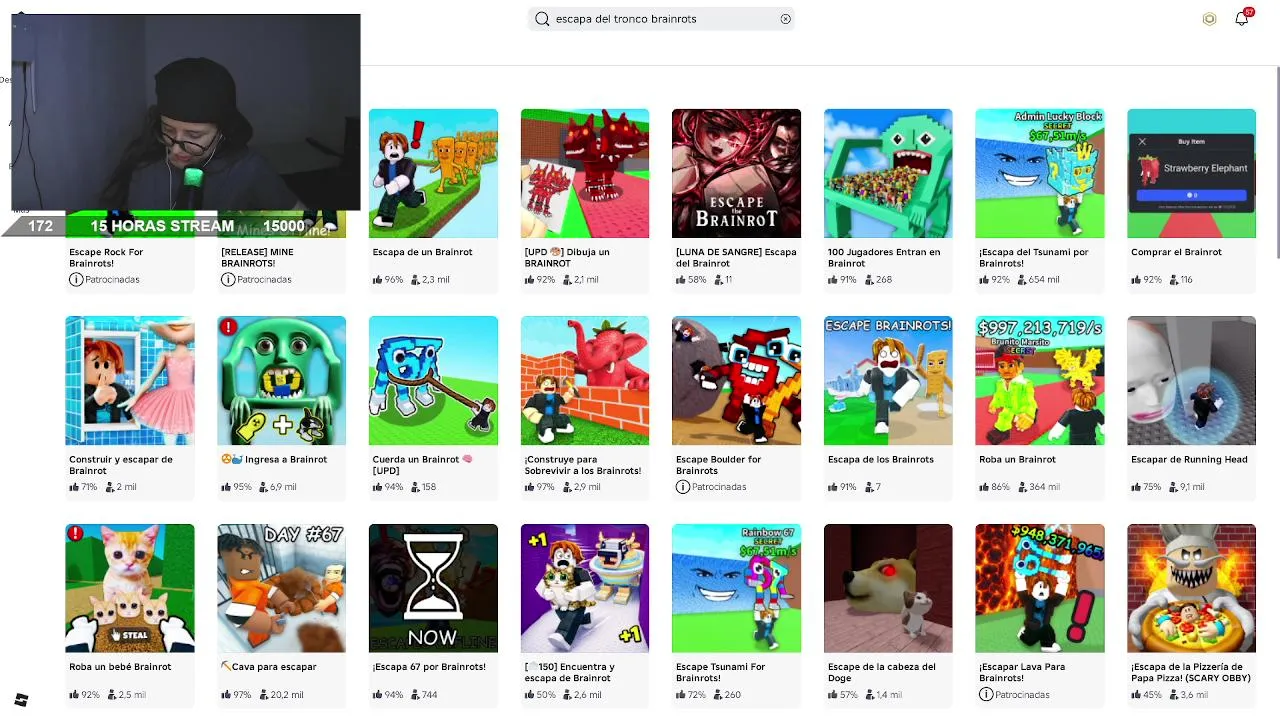
Task: Open 'Roba un bebé Brainrot' cat thumbnail
Action: 130,588
